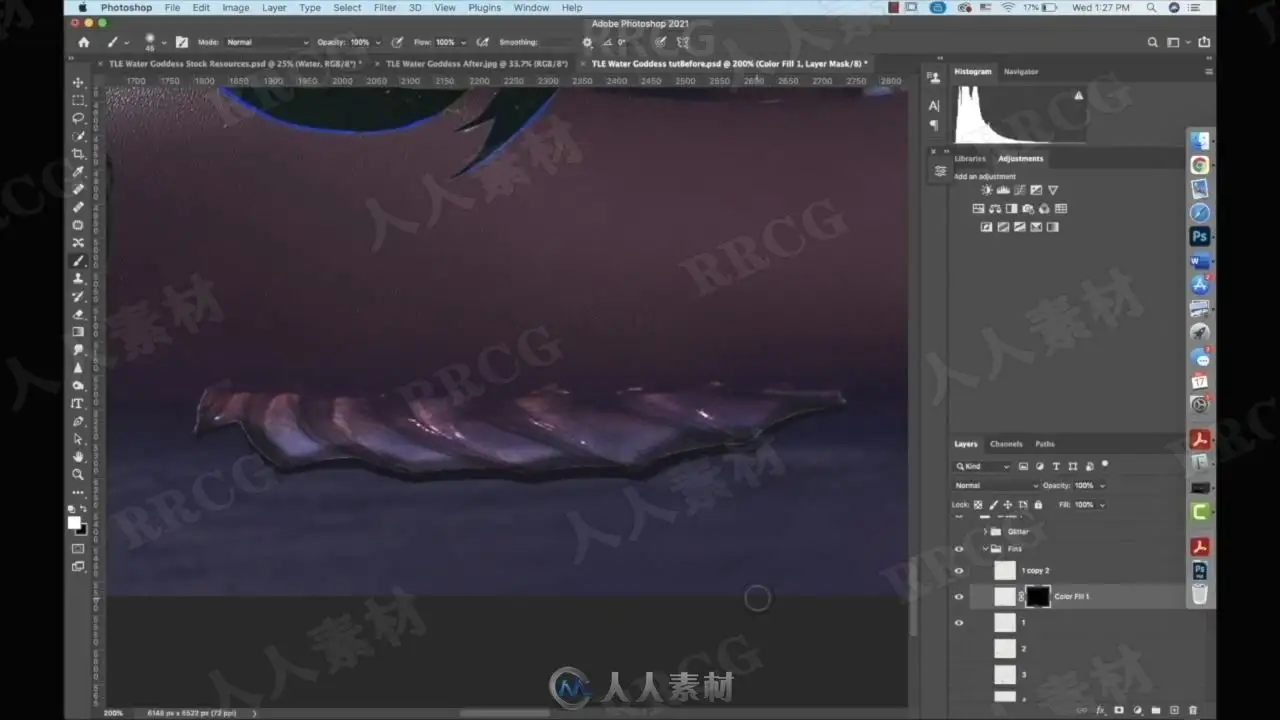The height and width of the screenshot is (720, 1280).
Task: Open brush settings panel icon
Action: click(x=182, y=42)
